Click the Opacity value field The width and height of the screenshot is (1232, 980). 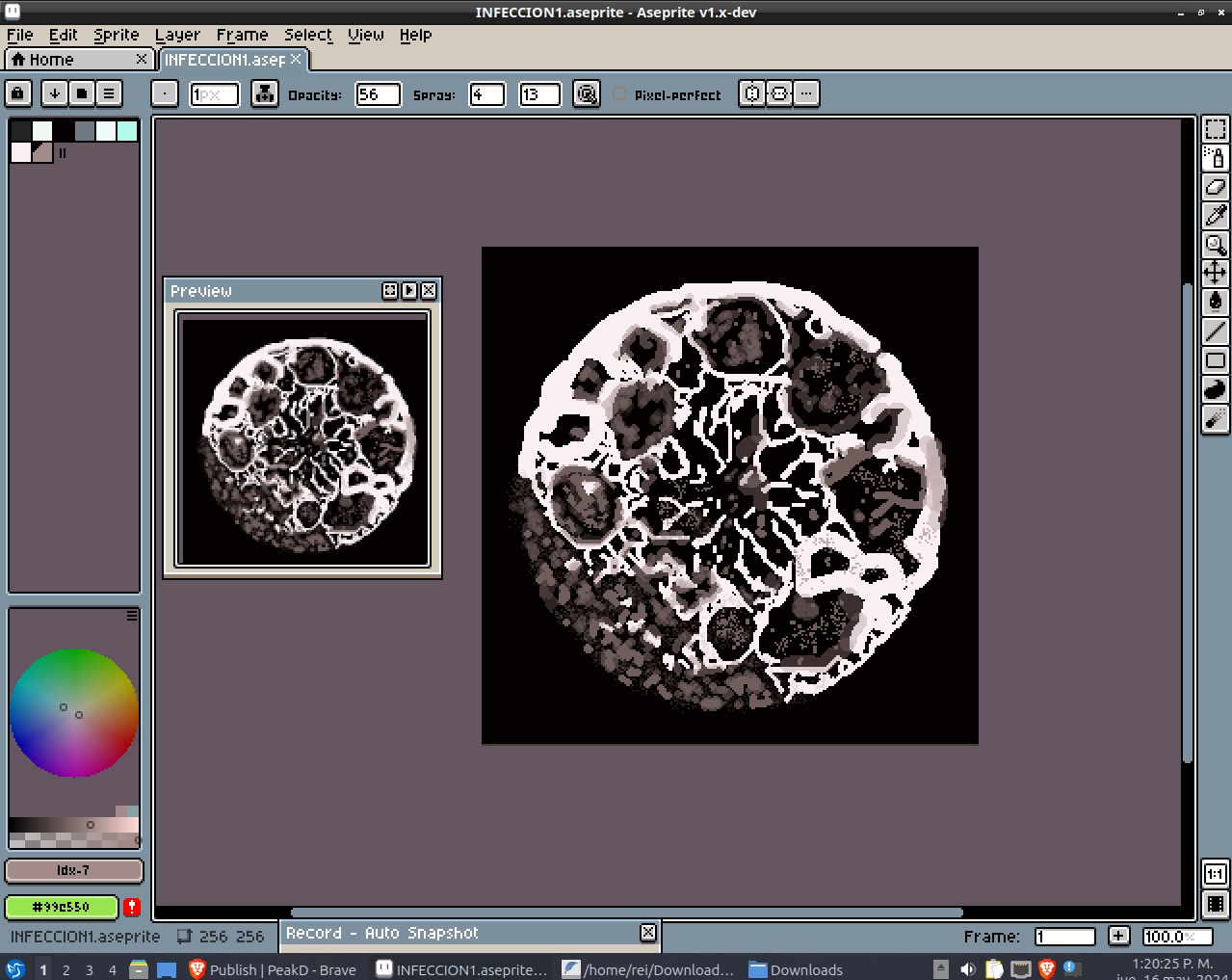379,94
